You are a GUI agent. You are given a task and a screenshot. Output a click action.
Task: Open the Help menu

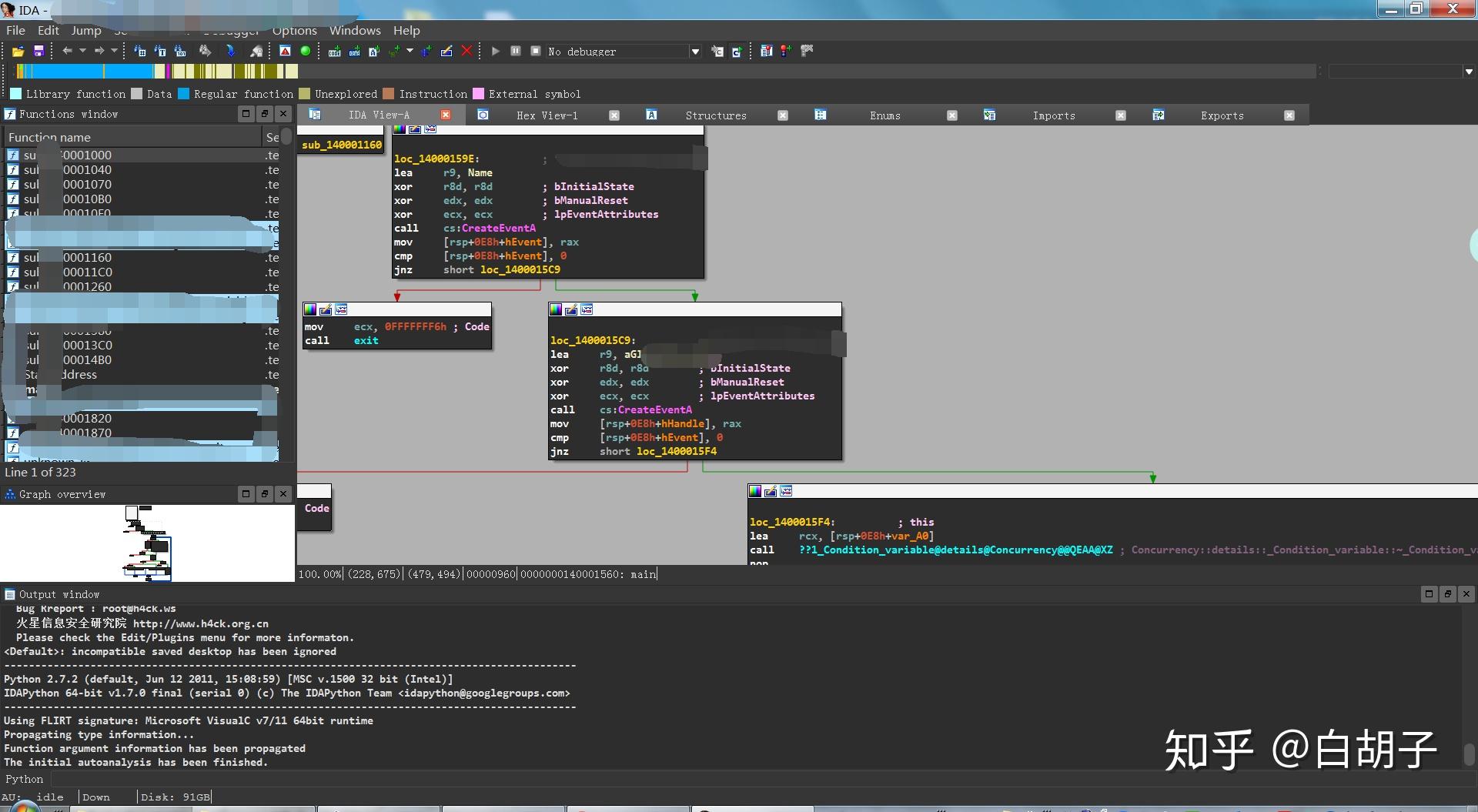point(406,30)
